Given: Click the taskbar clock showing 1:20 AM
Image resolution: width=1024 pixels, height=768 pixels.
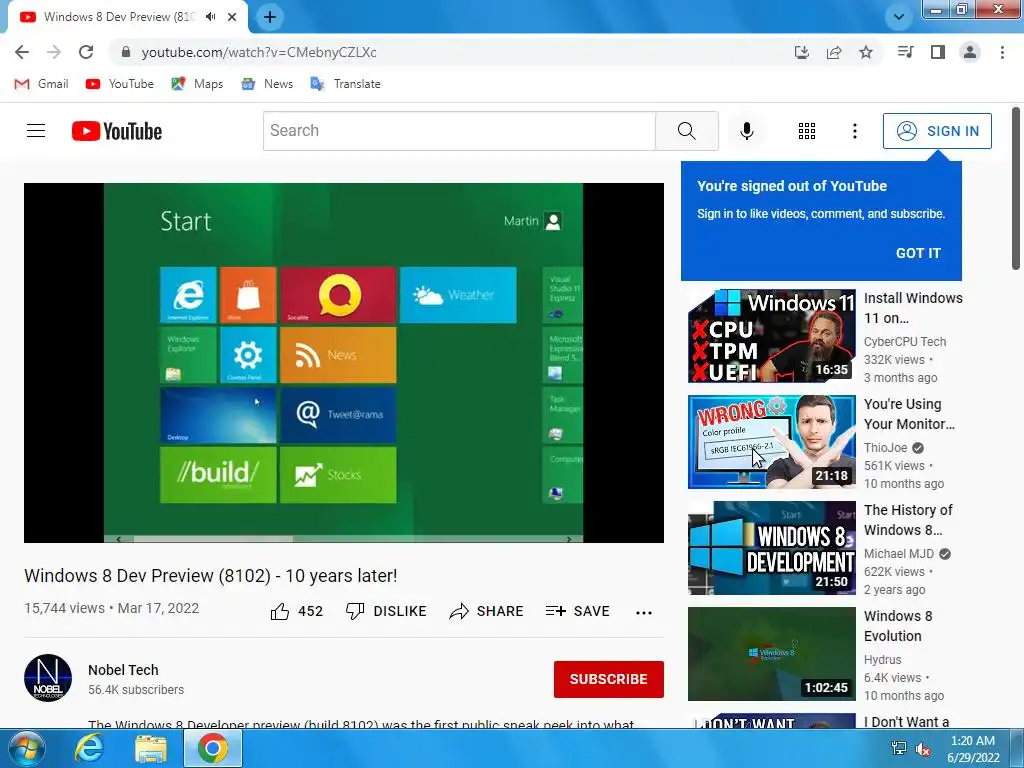Looking at the screenshot, I should [973, 749].
